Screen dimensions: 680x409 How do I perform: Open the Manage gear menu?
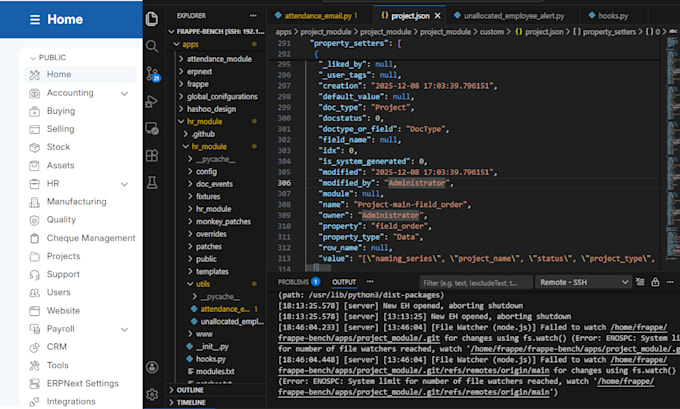pyautogui.click(x=152, y=394)
